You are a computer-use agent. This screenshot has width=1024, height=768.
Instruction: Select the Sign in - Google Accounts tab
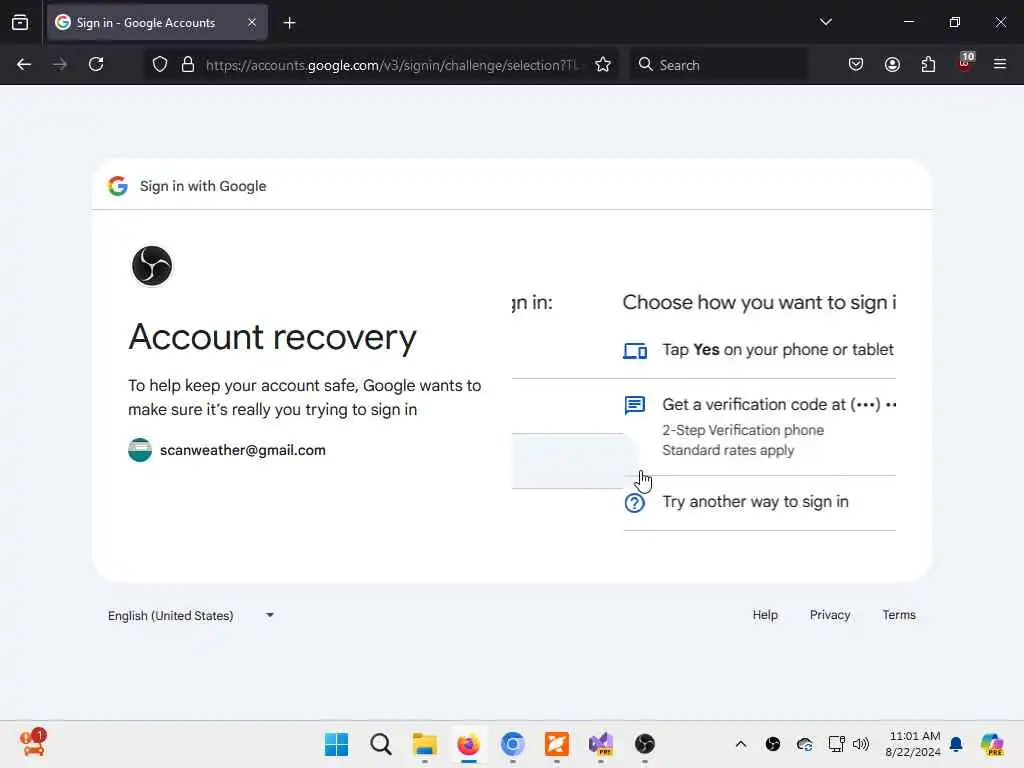(x=157, y=23)
